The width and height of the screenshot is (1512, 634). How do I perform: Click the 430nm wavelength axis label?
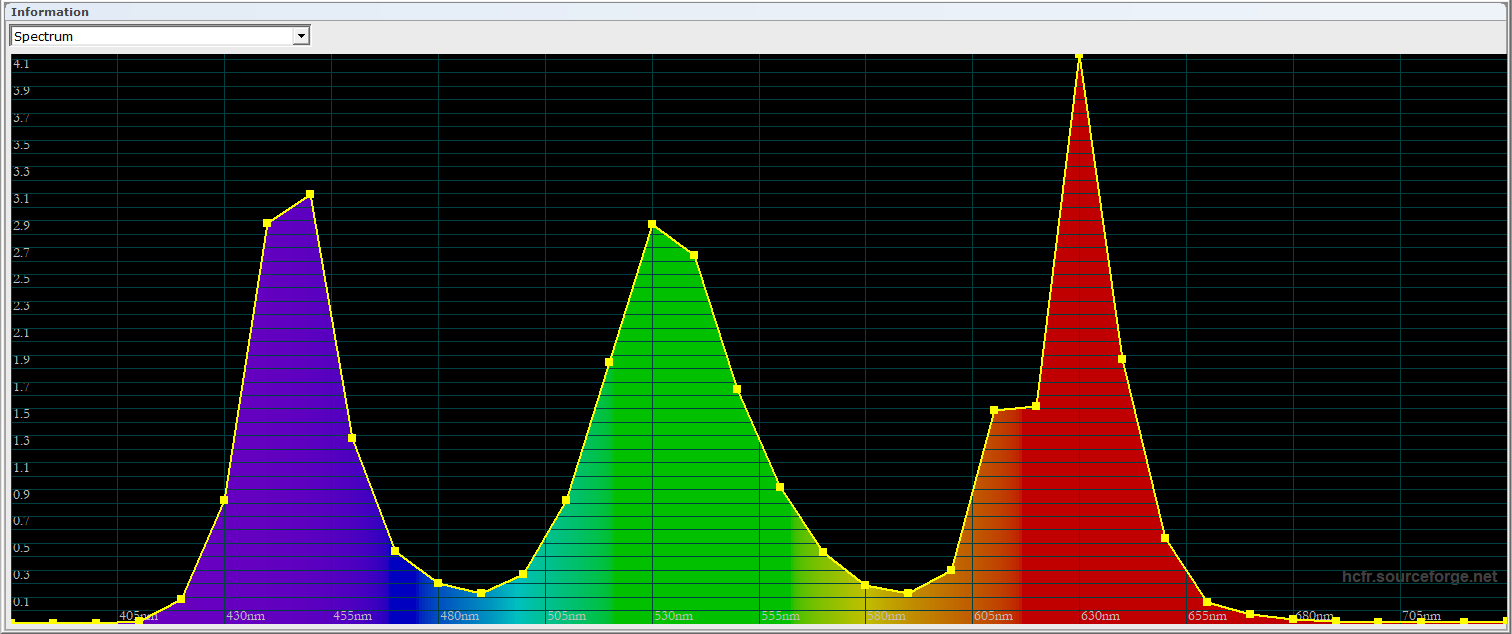click(x=246, y=616)
